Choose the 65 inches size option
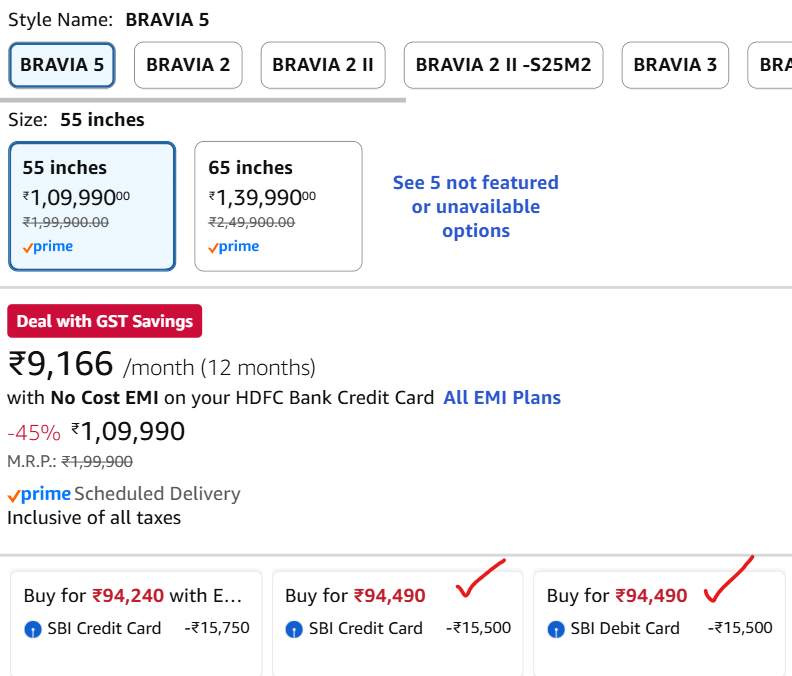792x676 pixels. (278, 206)
